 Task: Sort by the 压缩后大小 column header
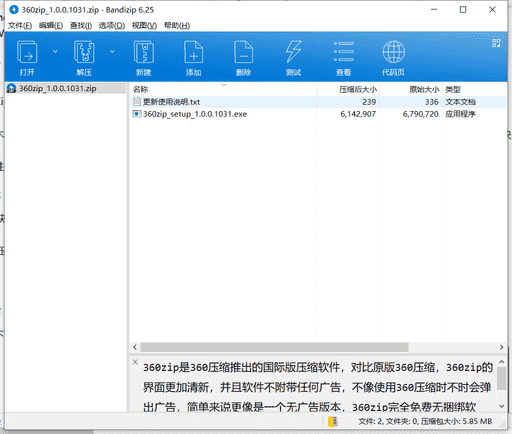pos(348,89)
